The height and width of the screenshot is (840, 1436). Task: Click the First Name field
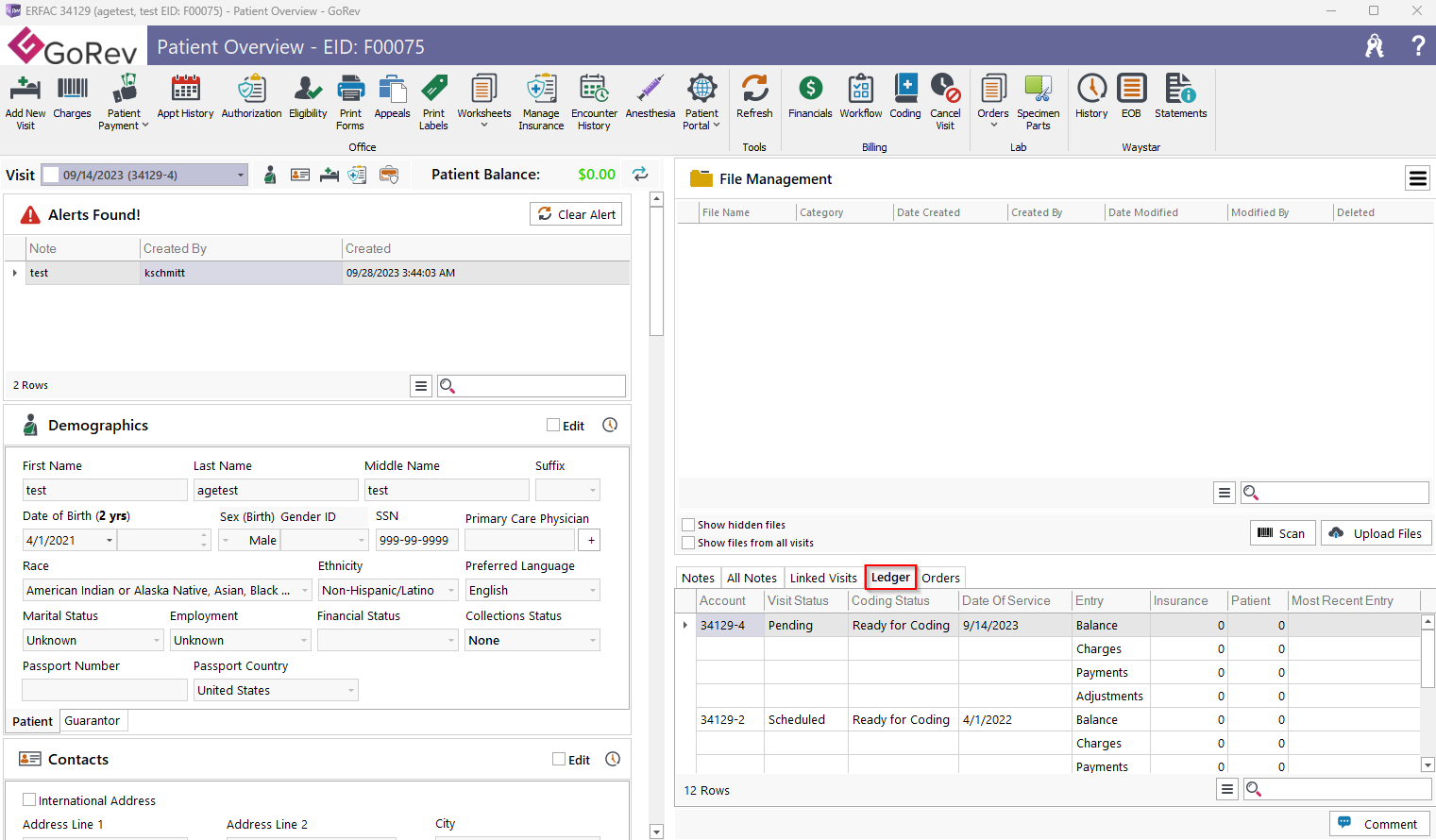coord(105,490)
